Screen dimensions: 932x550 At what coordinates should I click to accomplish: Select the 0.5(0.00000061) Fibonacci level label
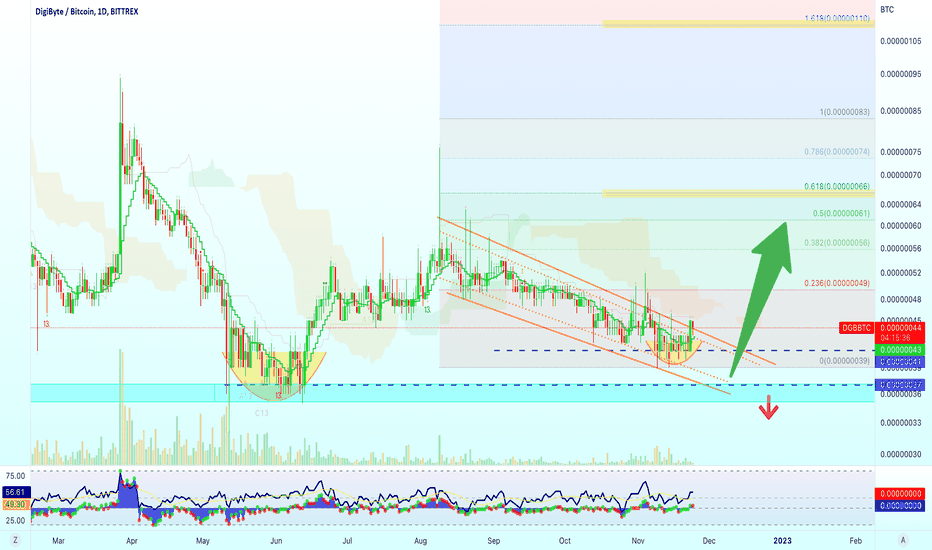coord(841,213)
